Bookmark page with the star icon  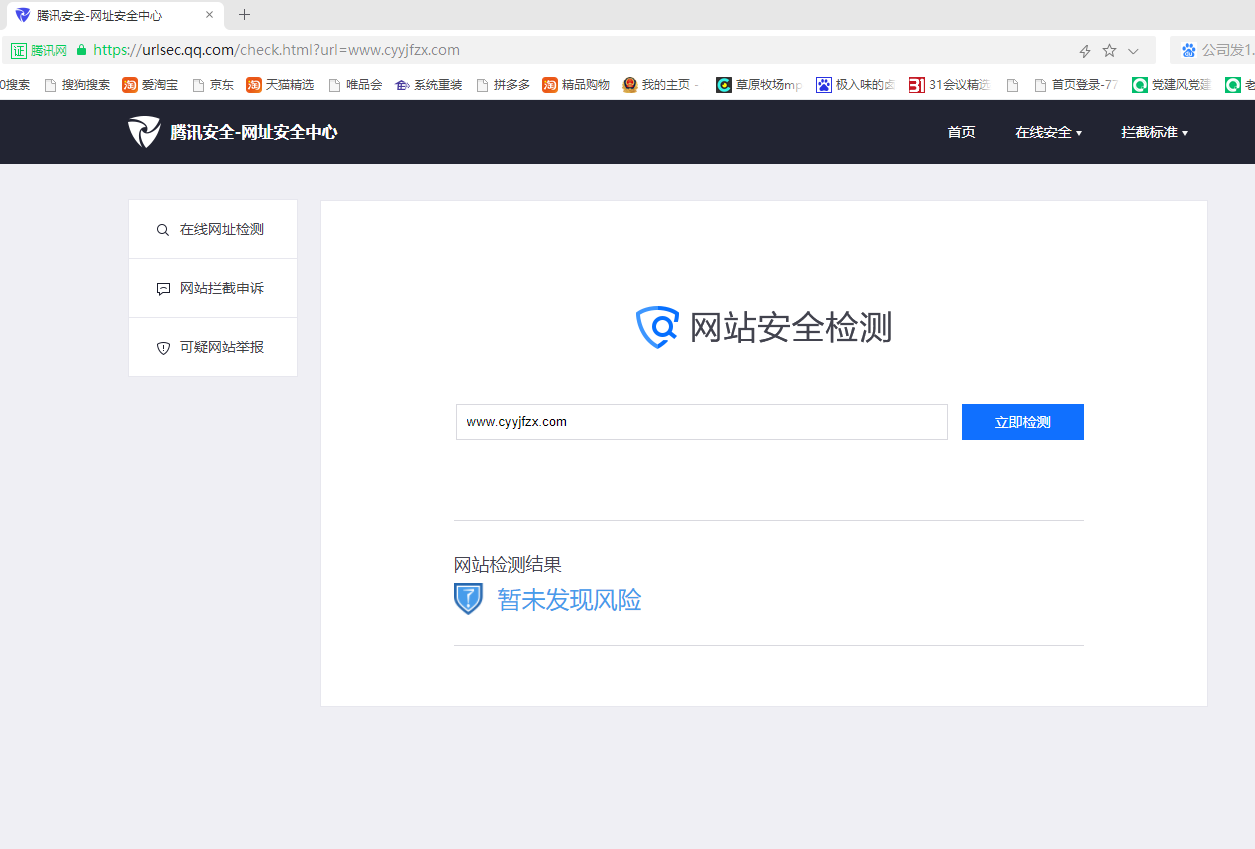pyautogui.click(x=1109, y=51)
